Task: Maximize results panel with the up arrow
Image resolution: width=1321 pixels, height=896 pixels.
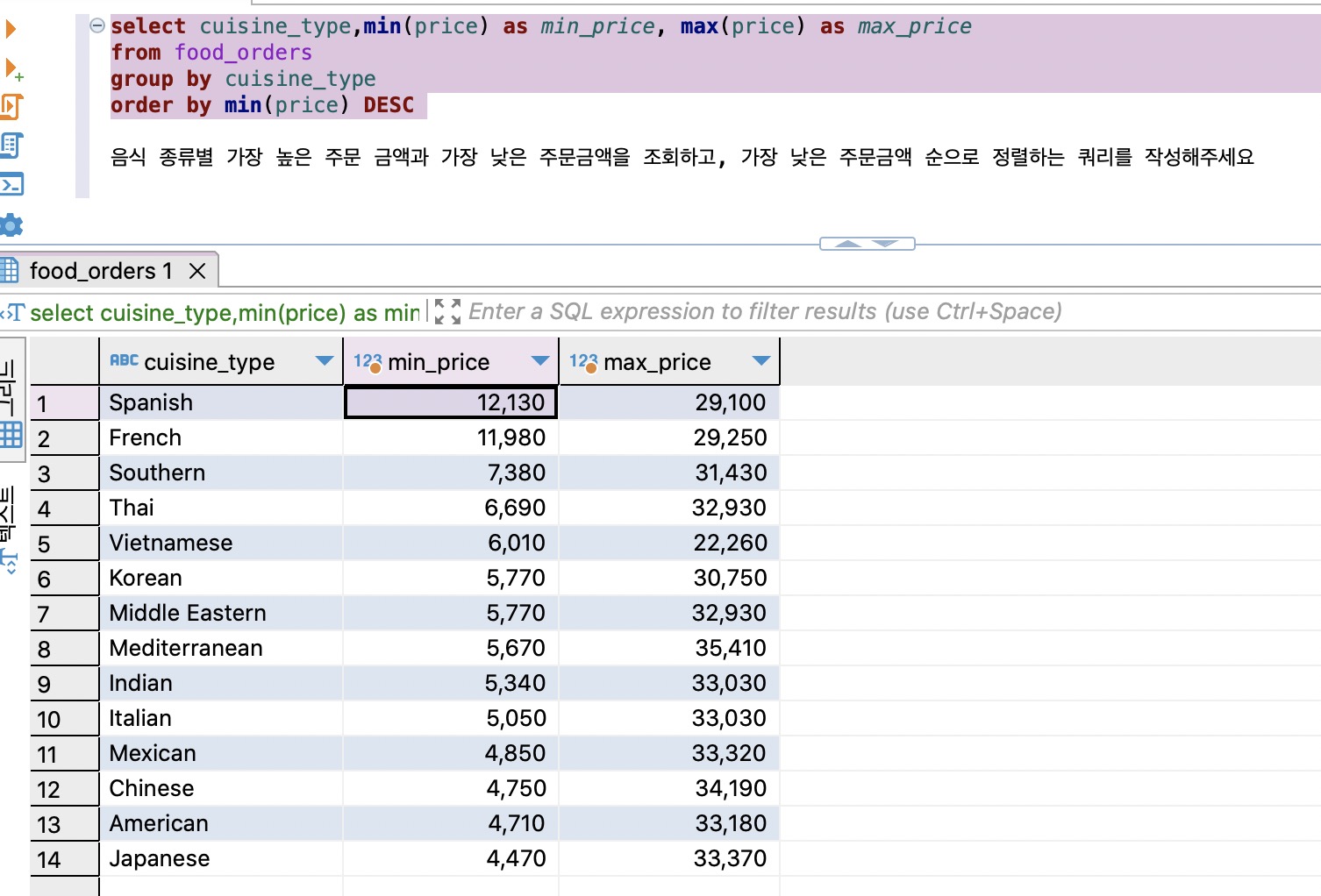Action: (x=847, y=244)
